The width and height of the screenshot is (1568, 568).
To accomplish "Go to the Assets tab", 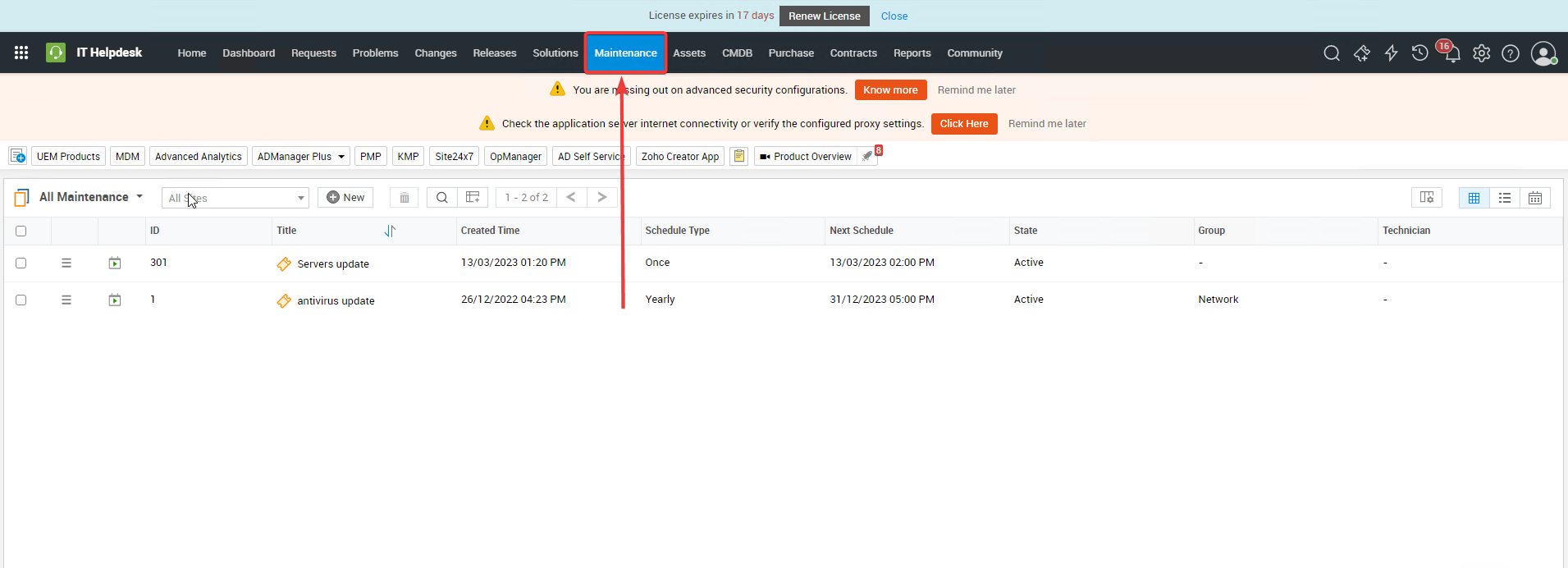I will click(688, 53).
